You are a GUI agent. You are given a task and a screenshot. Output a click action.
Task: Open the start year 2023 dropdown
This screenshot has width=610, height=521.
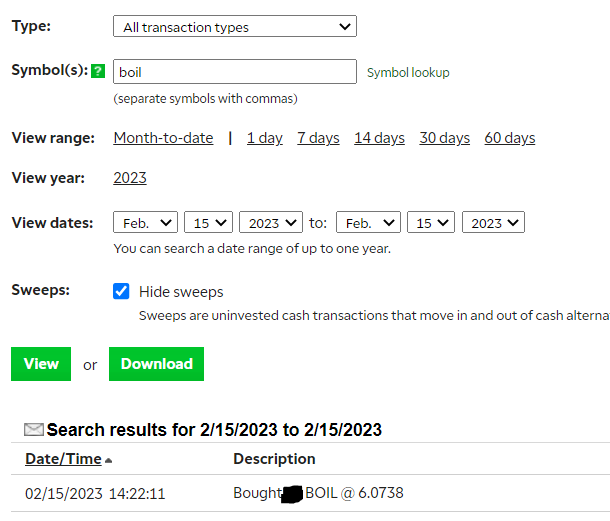(x=271, y=223)
